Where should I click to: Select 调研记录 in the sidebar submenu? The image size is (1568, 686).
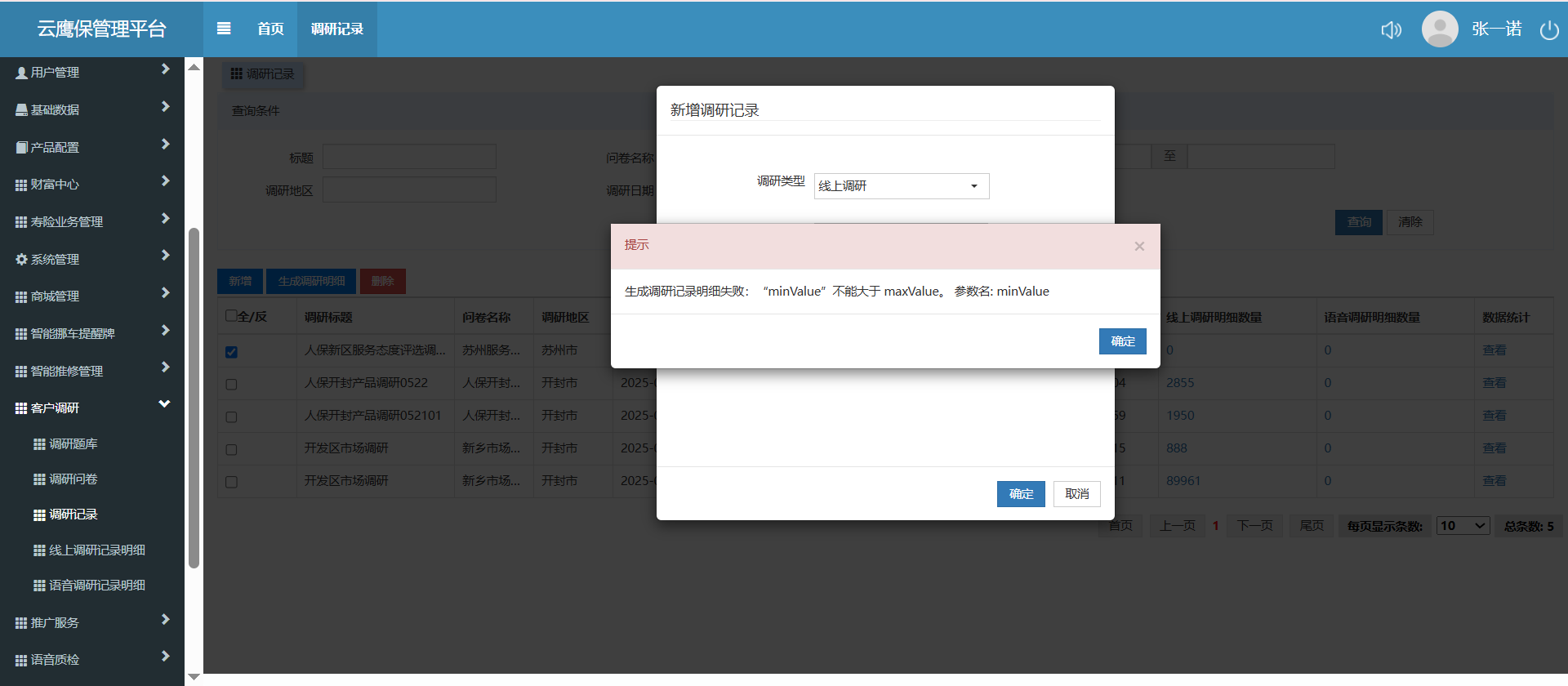pyautogui.click(x=73, y=514)
